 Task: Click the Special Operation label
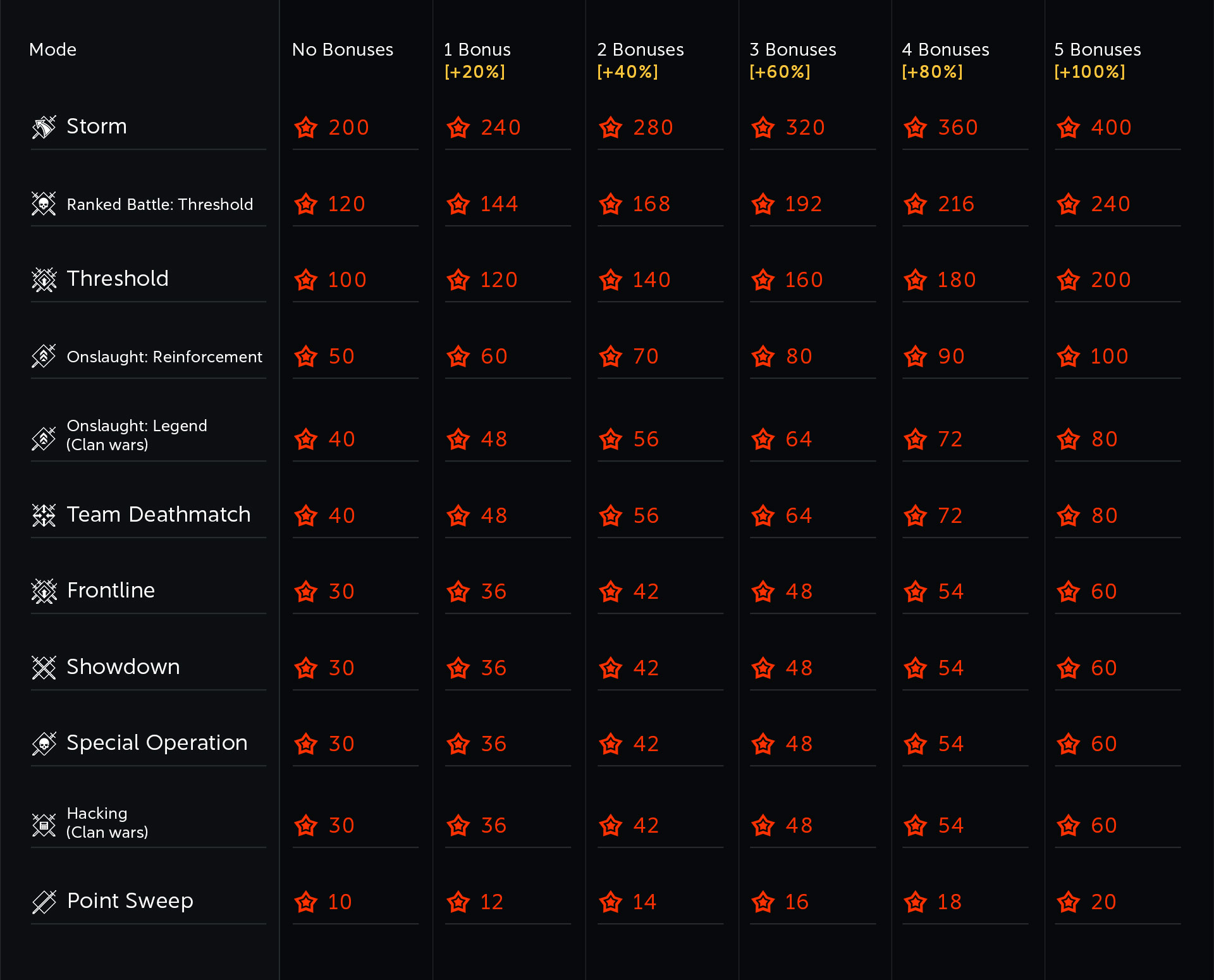[157, 743]
